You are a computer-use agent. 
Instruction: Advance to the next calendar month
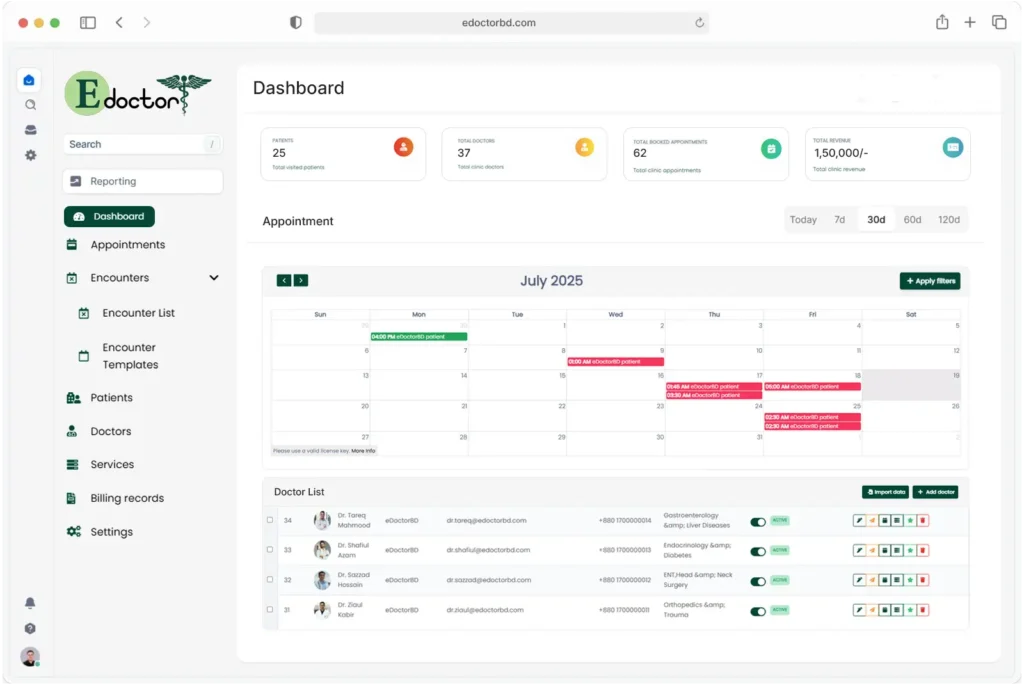301,281
